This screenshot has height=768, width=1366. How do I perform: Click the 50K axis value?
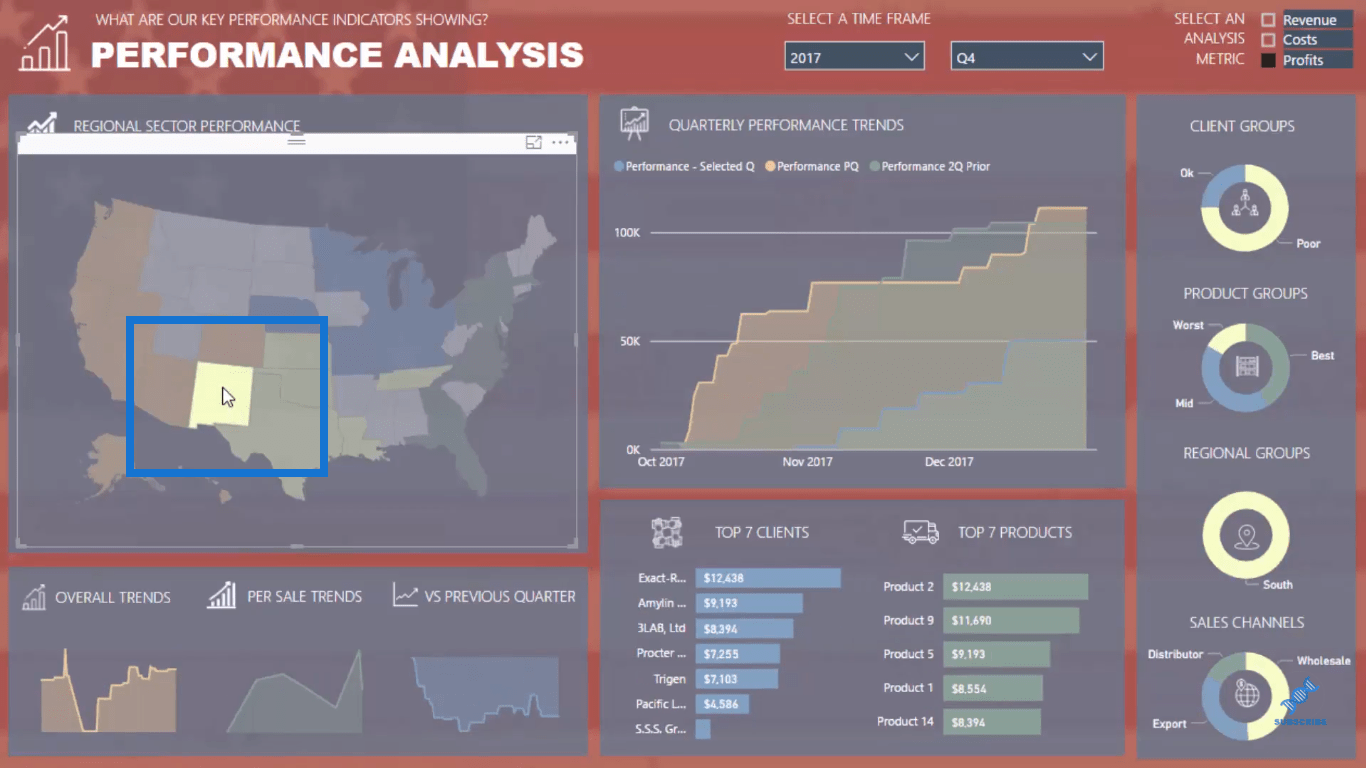630,341
